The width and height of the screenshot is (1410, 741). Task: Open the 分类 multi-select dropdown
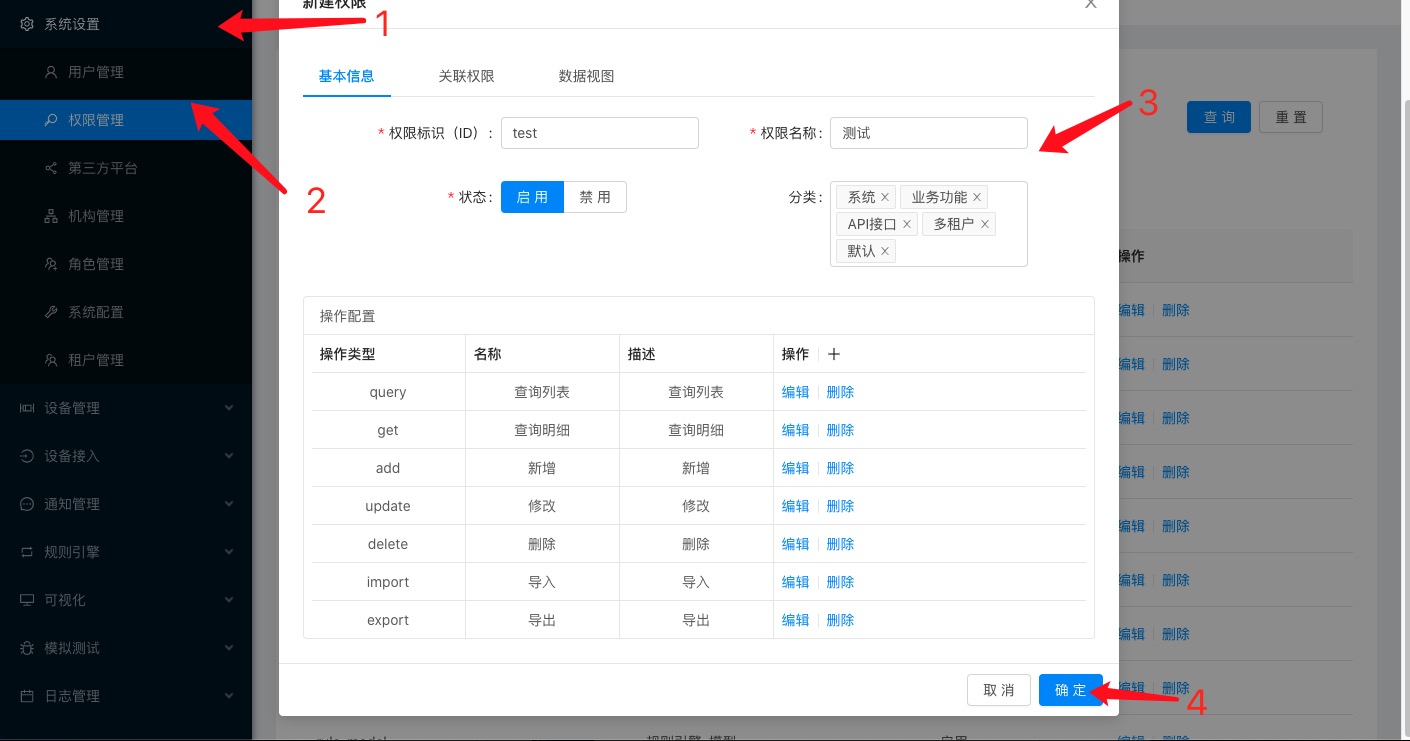[958, 252]
